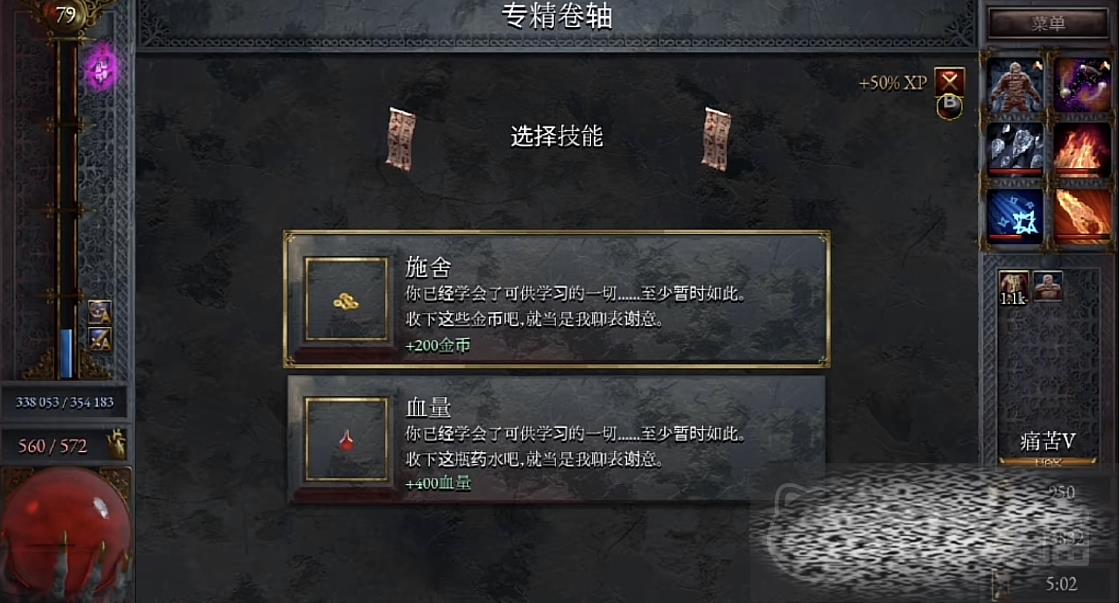Click the 痛苦V difficulty label
This screenshot has height=603, width=1119.
coord(1047,442)
